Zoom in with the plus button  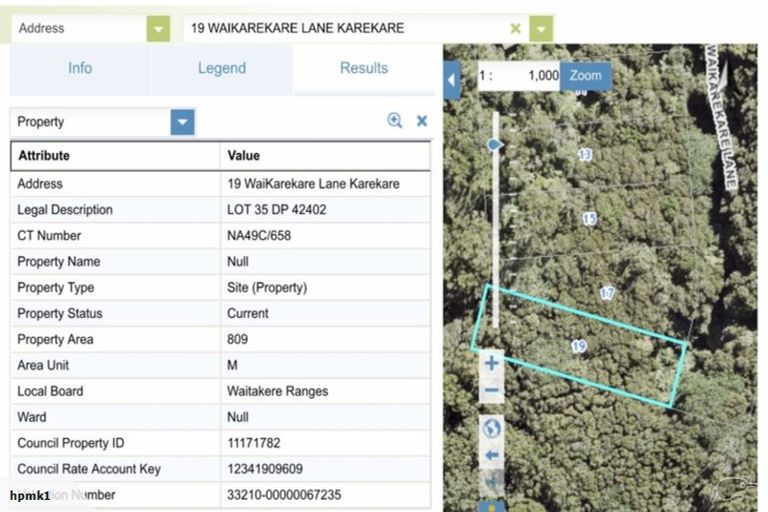tap(492, 363)
